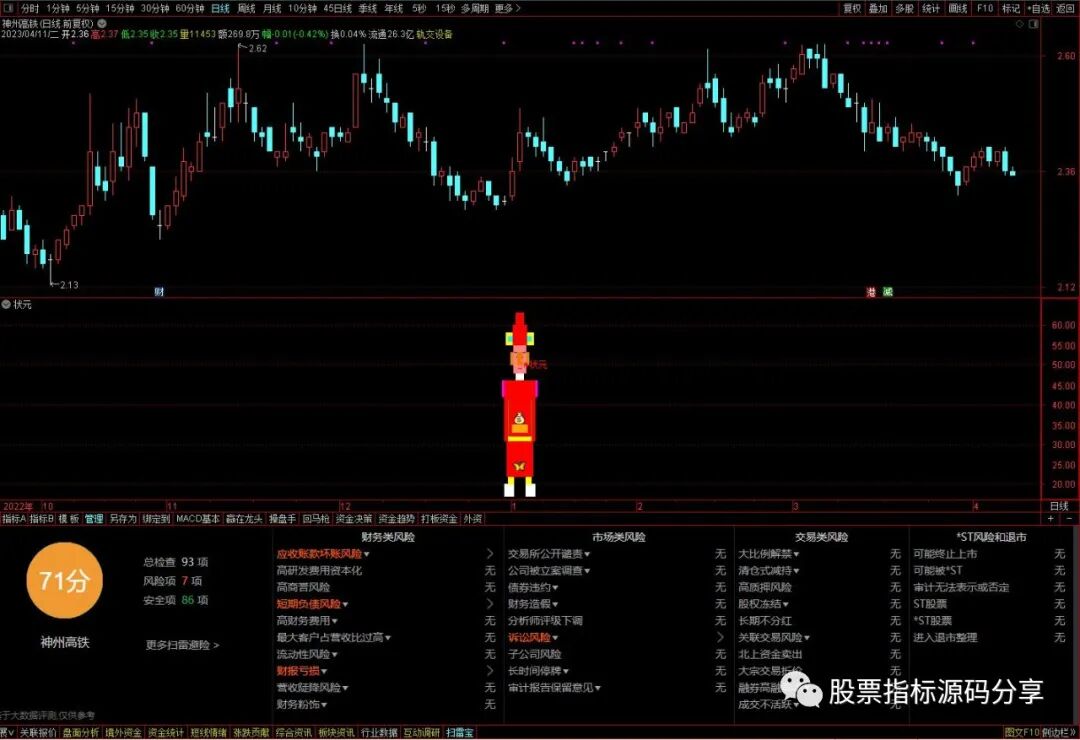This screenshot has height=740, width=1080.
Task: Click the plus zoom button beside 日线
Action: point(1050,518)
